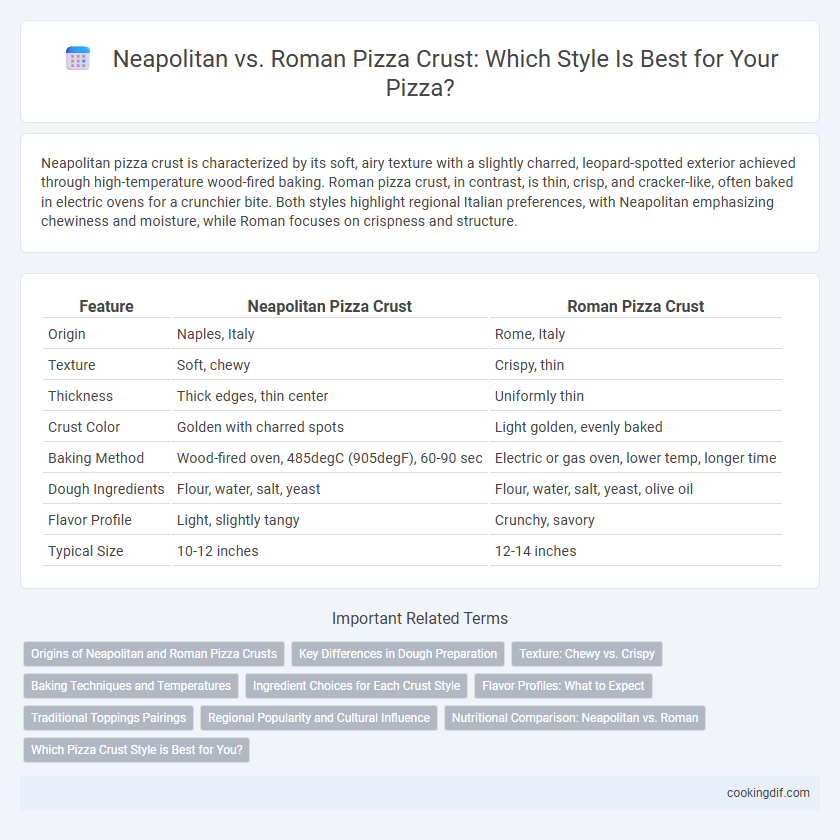The height and width of the screenshot is (840, 840).
Task: Select 'Which Pizza Crust Style is Best for You?'
Action: pos(137,750)
